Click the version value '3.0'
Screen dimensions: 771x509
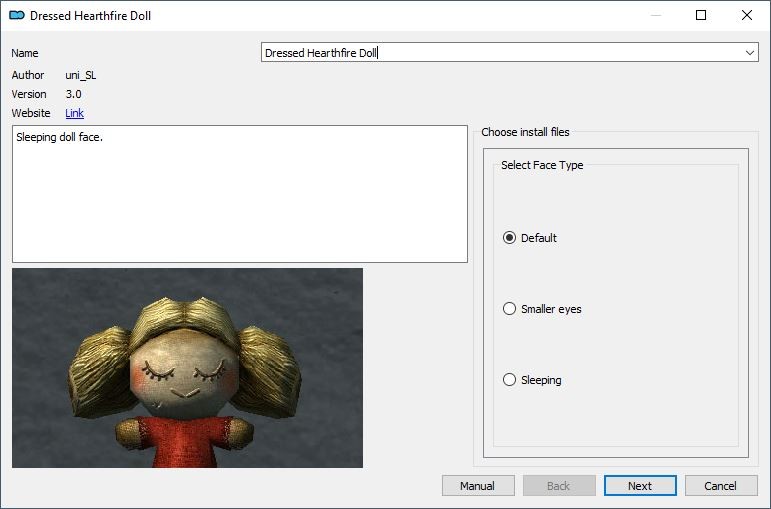click(73, 94)
